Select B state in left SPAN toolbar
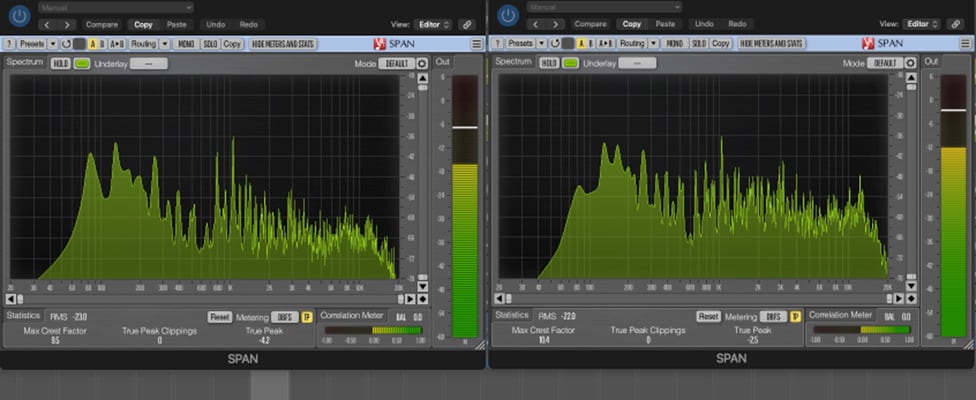This screenshot has width=976, height=400. 102,44
